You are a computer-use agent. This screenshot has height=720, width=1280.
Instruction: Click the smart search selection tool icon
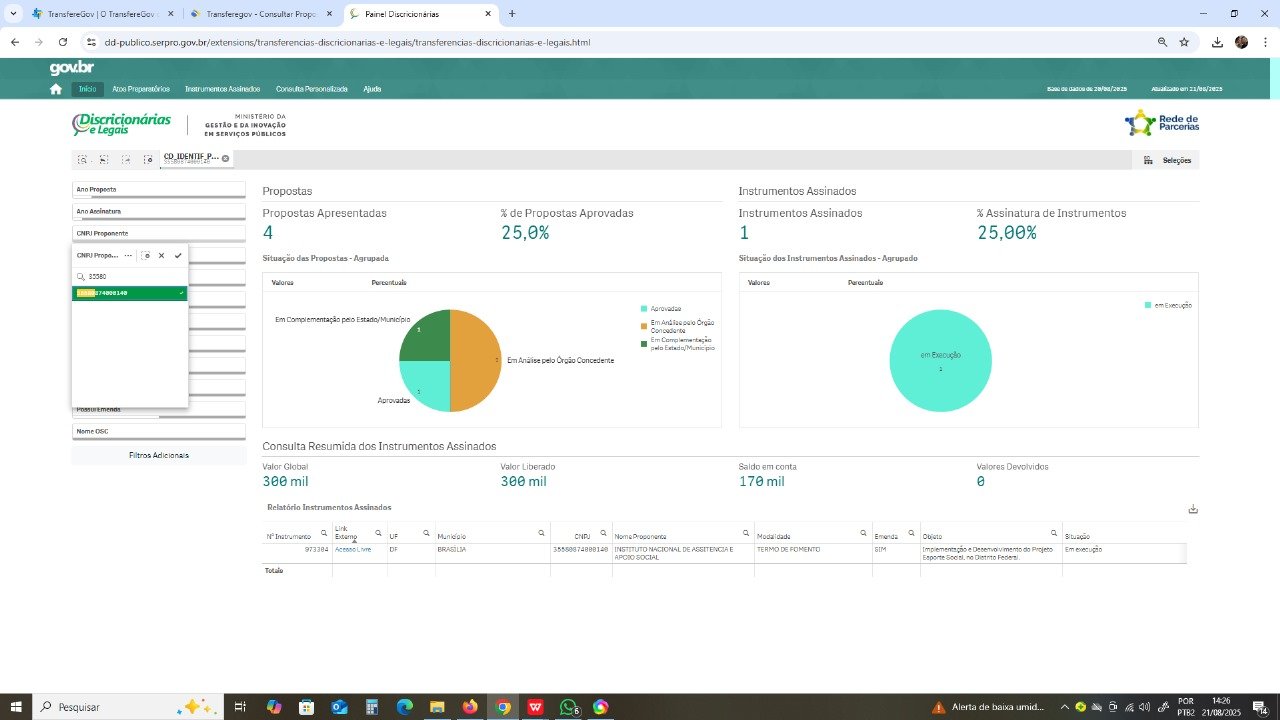pyautogui.click(x=82, y=160)
